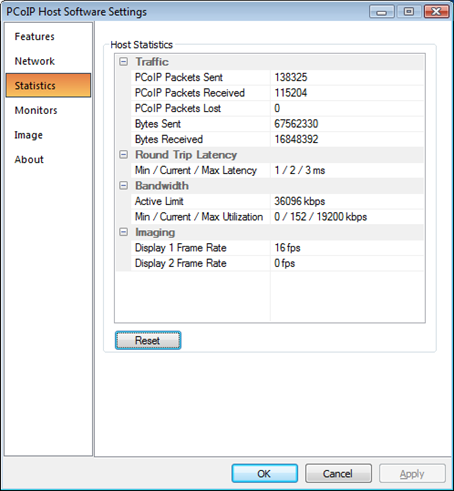Select the Statistics page

point(48,85)
